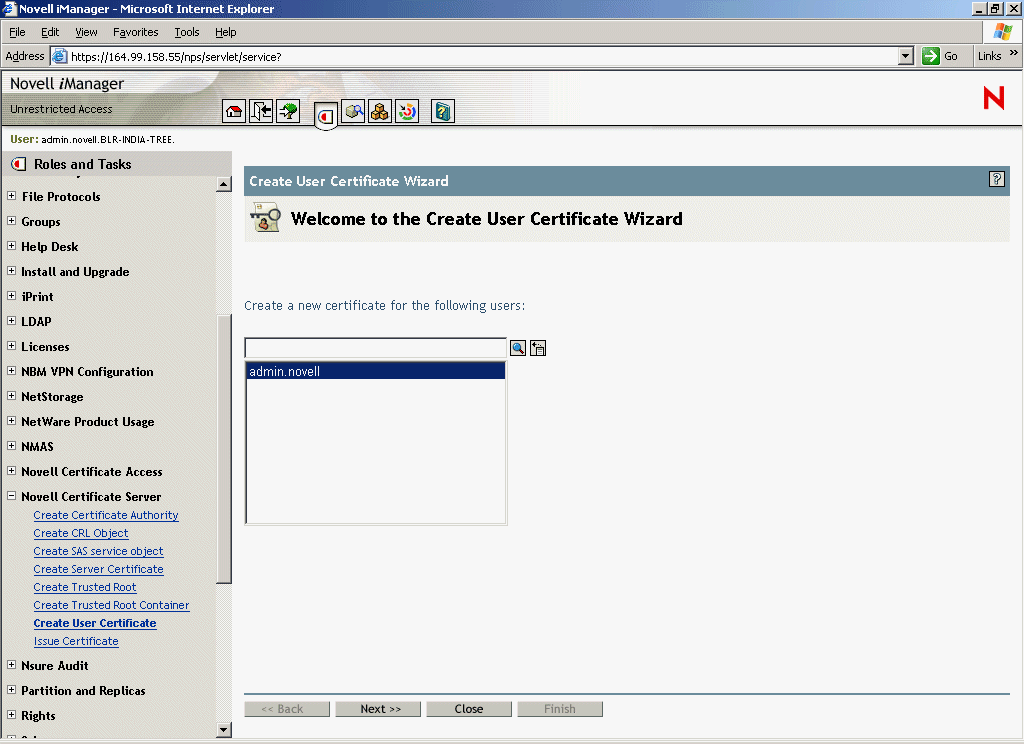Image resolution: width=1024 pixels, height=744 pixels.
Task: Expand the NetStorage role
Action: 11,396
